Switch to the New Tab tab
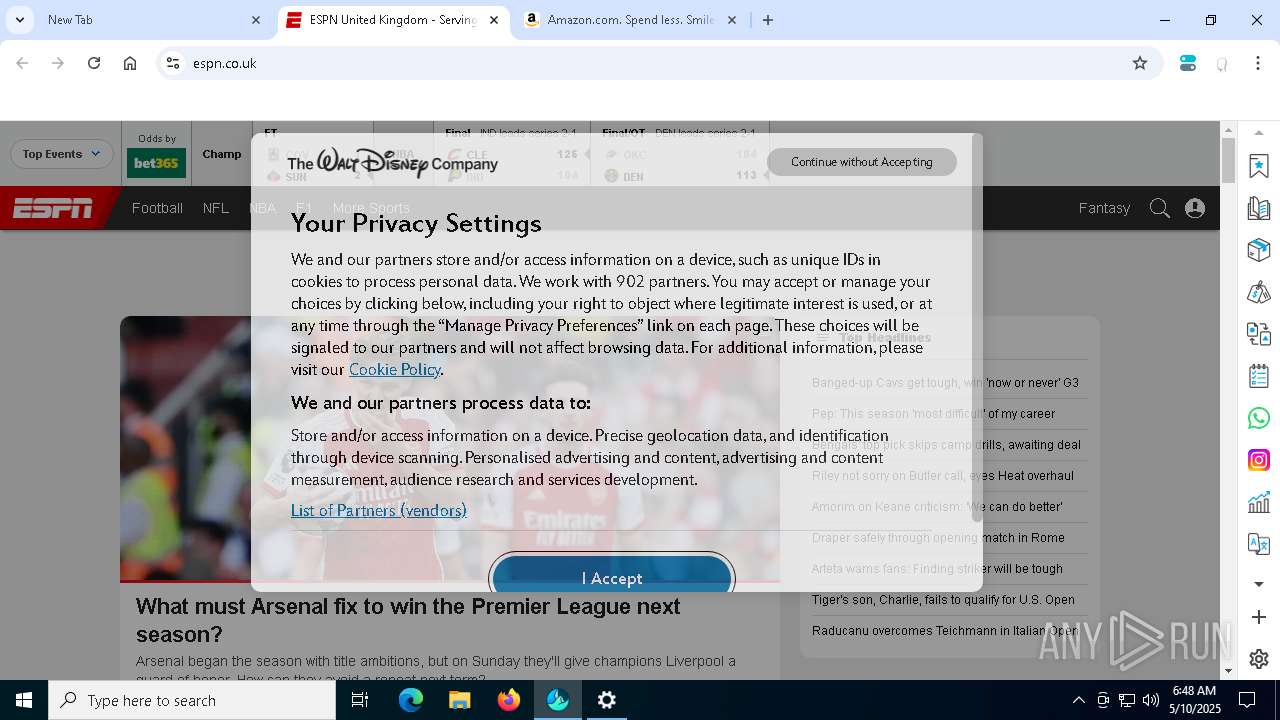The width and height of the screenshot is (1280, 720). click(140, 20)
